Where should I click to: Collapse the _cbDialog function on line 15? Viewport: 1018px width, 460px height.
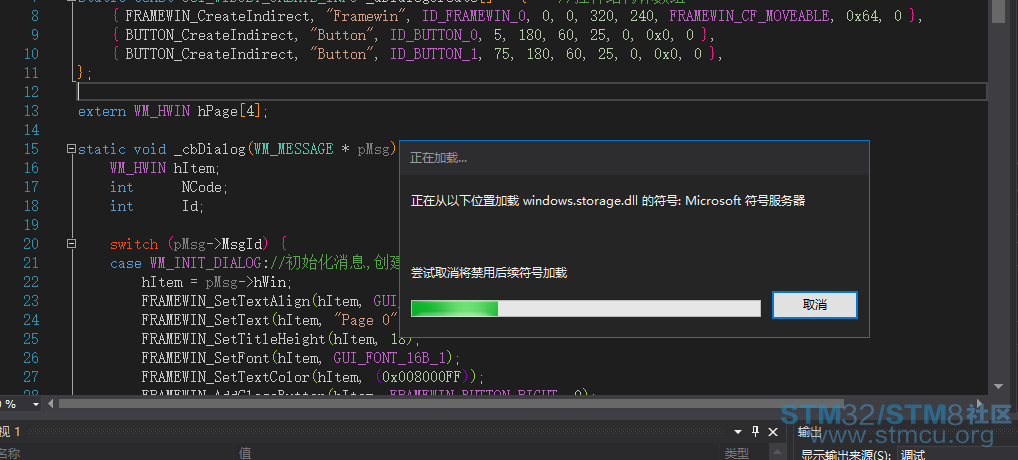71,149
